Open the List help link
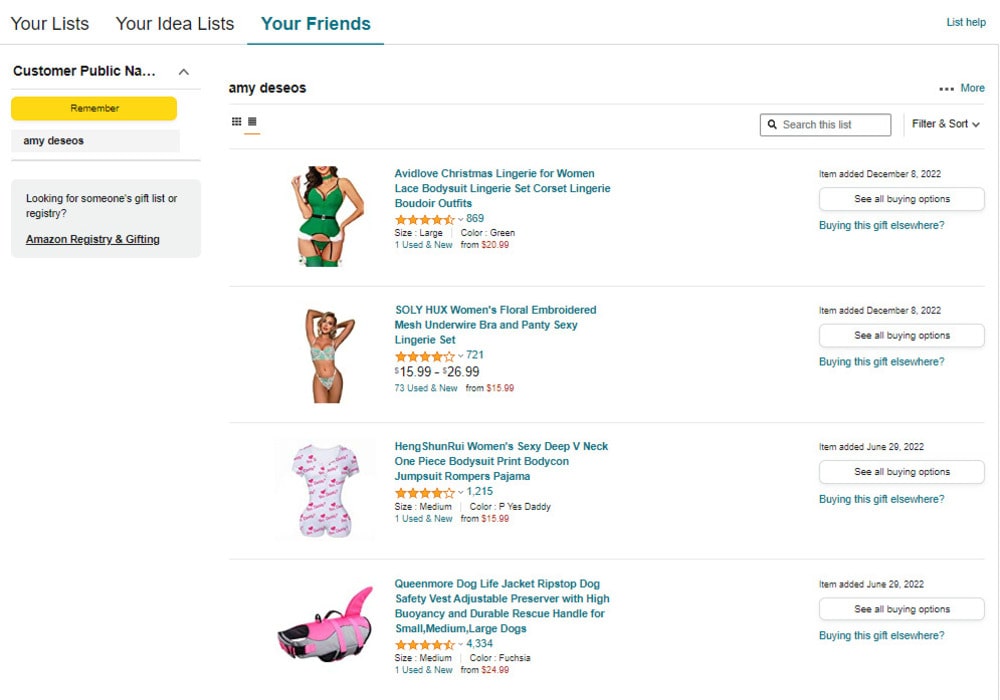Image resolution: width=1000 pixels, height=700 pixels. click(966, 22)
